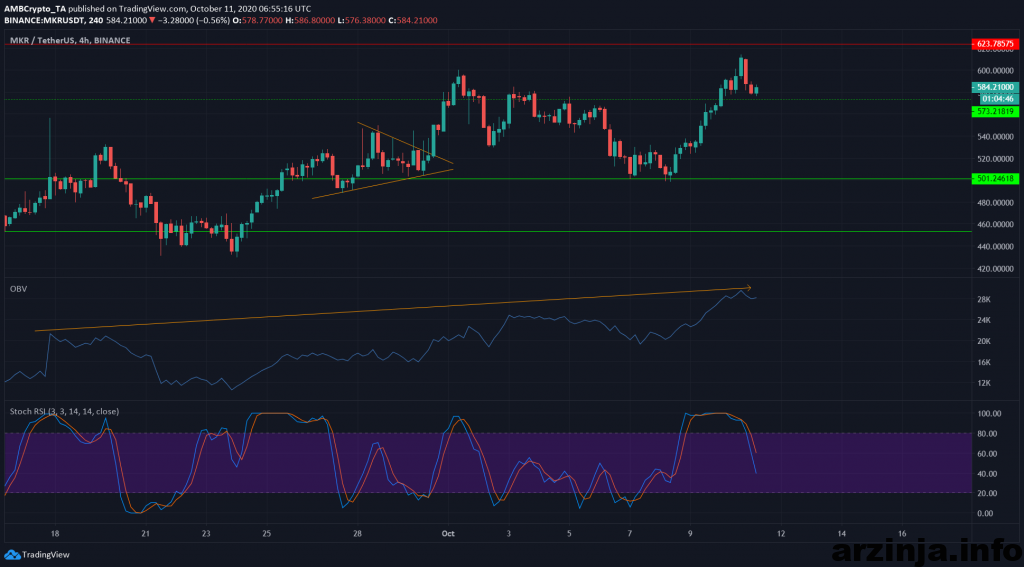Click the candle countdown timer 01:04:46
The width and height of the screenshot is (1024, 567).
coord(995,99)
